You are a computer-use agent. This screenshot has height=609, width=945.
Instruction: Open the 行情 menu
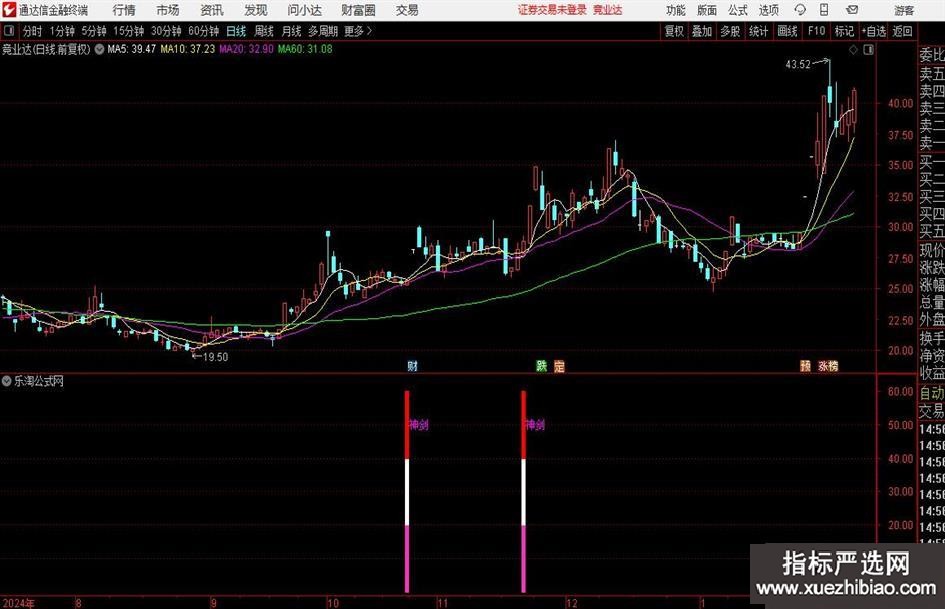point(124,9)
